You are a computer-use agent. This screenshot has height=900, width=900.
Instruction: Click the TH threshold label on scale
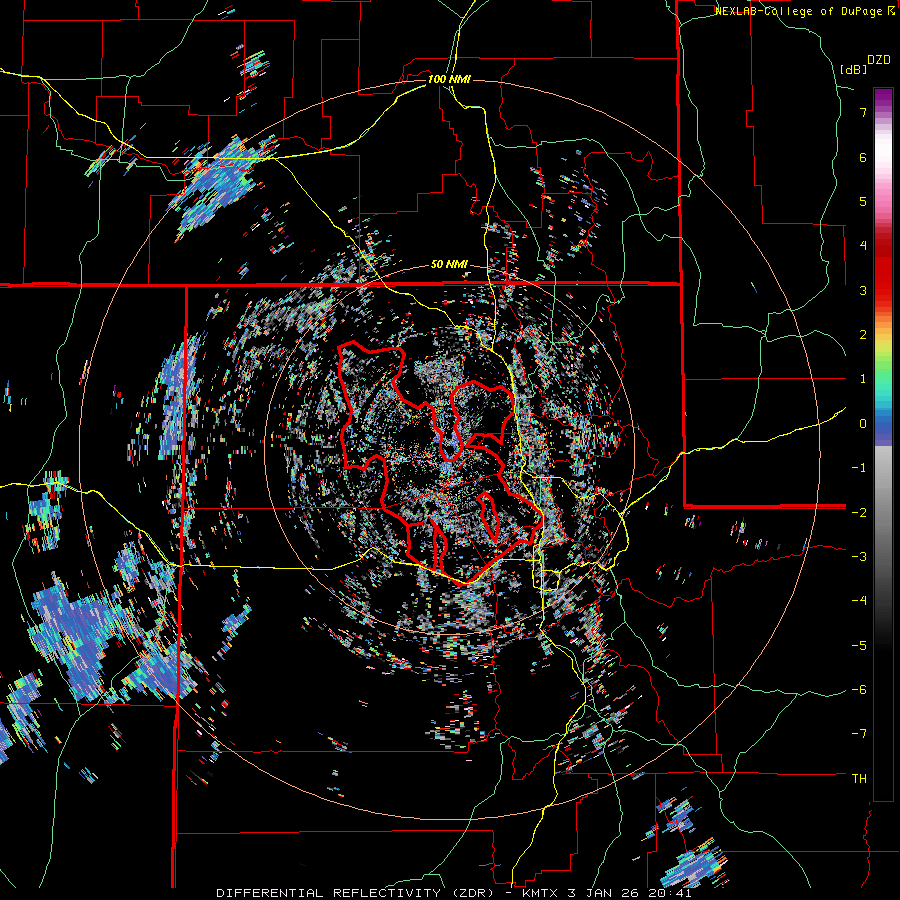coord(859,779)
